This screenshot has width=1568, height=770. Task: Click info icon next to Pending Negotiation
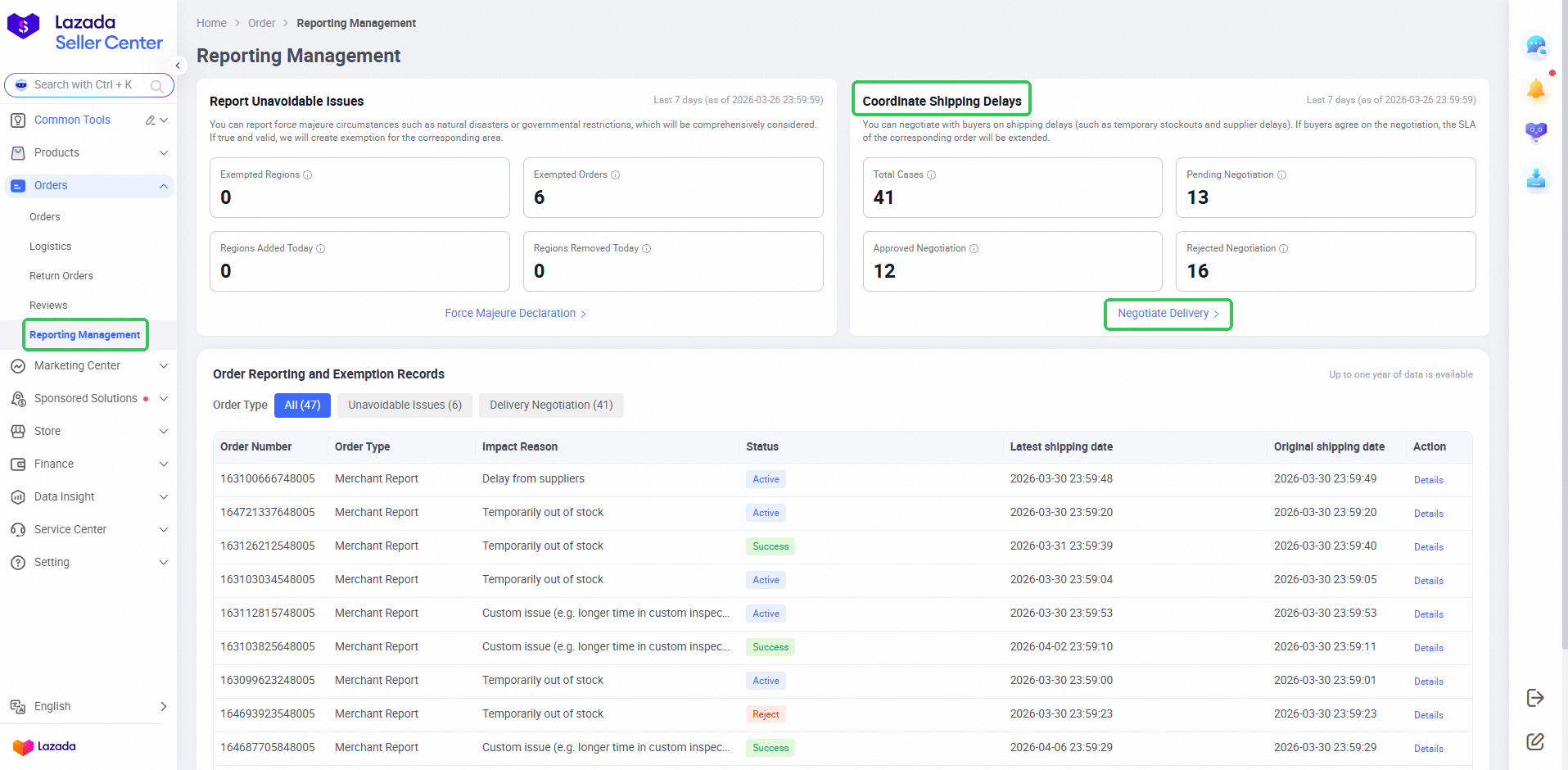point(1282,175)
